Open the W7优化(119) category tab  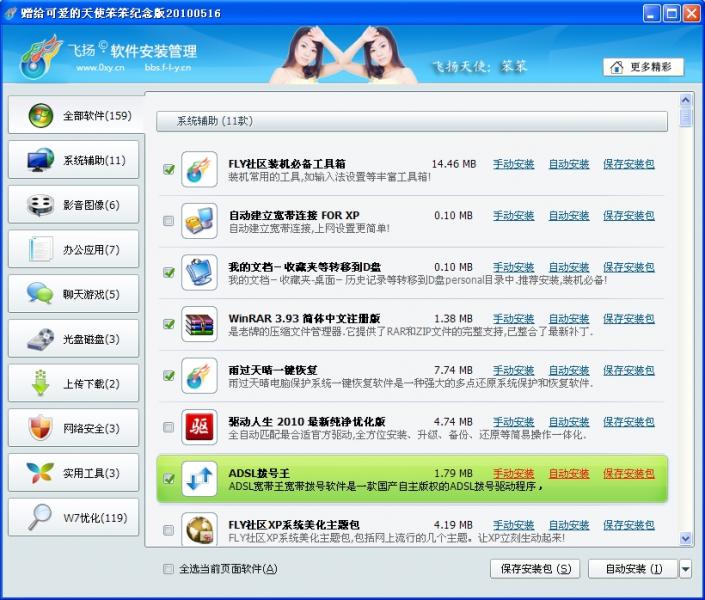tap(74, 517)
